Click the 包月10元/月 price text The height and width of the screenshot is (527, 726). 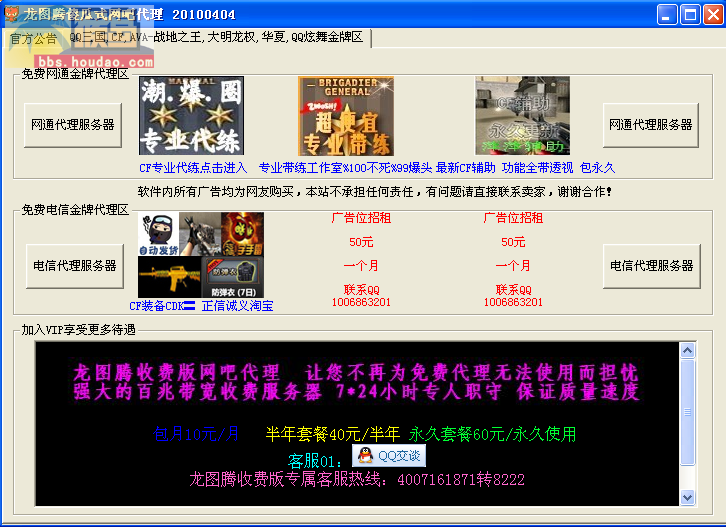tap(196, 434)
